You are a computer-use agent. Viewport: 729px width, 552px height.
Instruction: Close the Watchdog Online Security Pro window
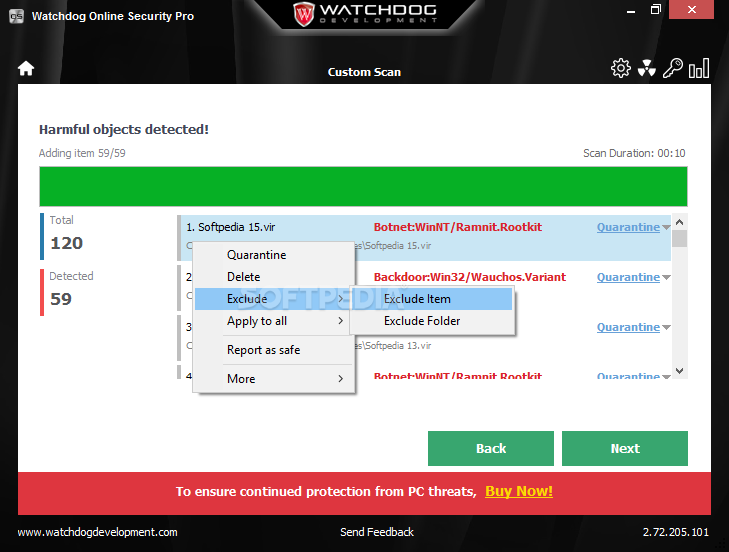coord(691,10)
